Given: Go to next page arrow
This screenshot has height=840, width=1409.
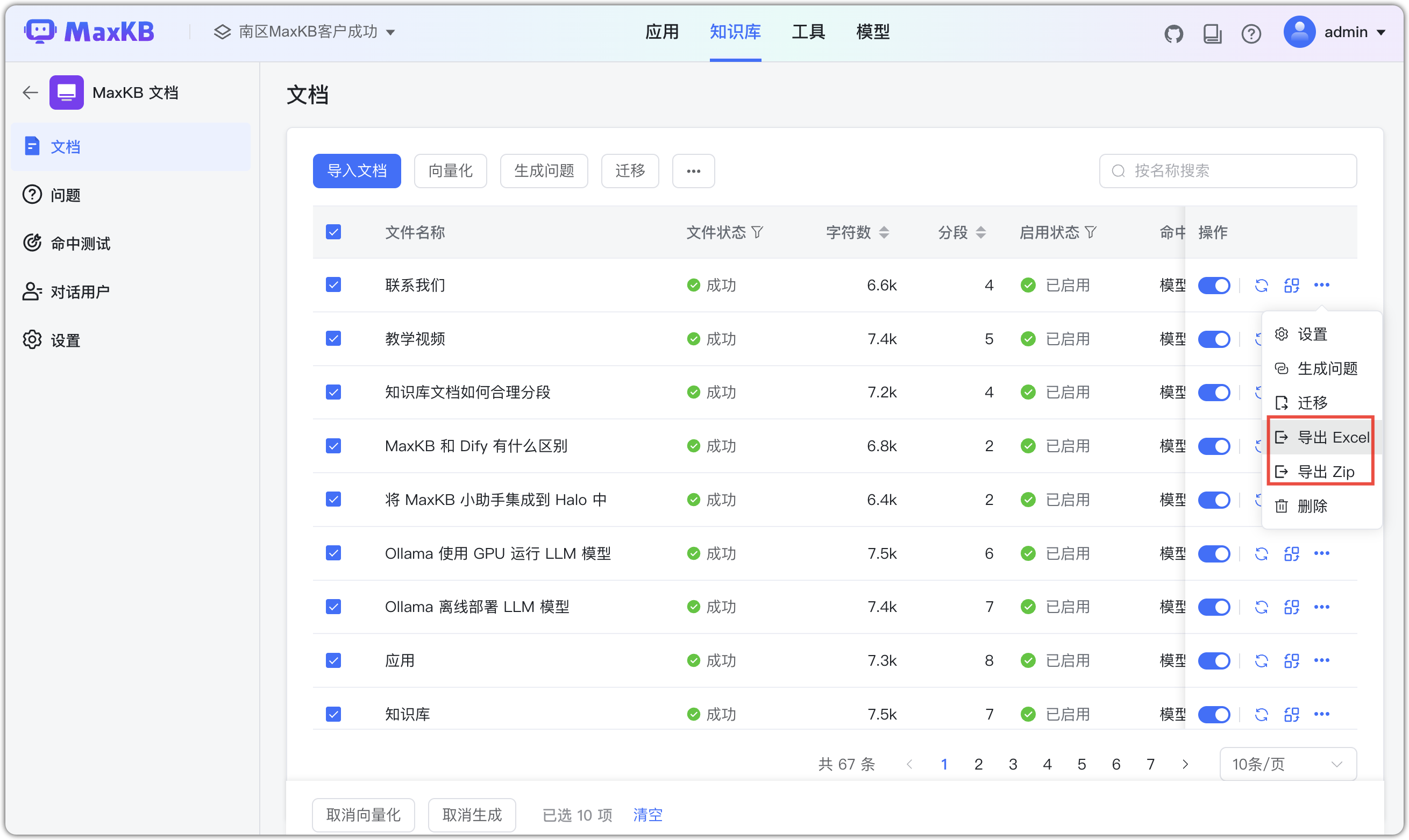Looking at the screenshot, I should coord(1185,764).
